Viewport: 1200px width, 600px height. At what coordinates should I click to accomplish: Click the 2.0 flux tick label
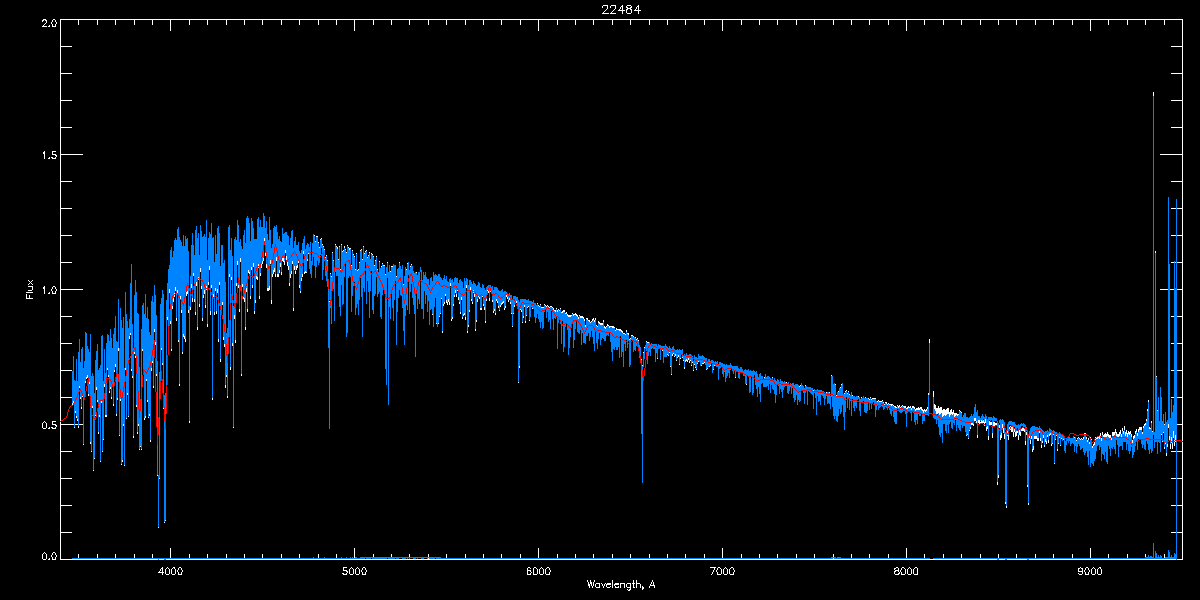47,21
